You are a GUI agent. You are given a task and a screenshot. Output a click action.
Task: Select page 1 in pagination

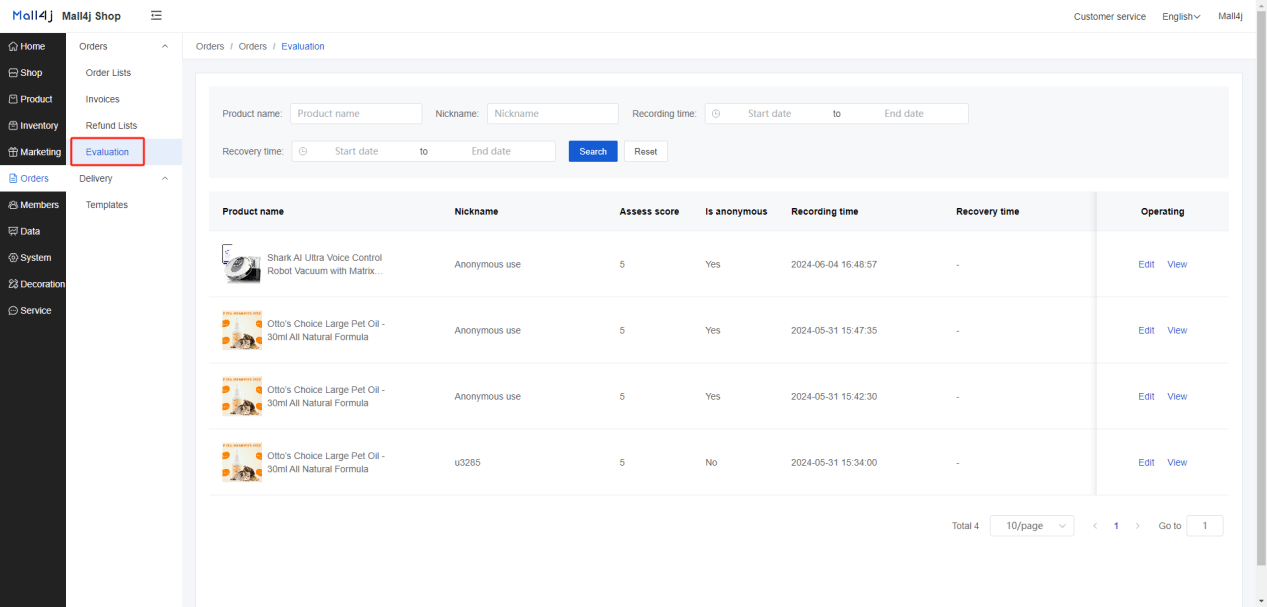tap(1116, 526)
